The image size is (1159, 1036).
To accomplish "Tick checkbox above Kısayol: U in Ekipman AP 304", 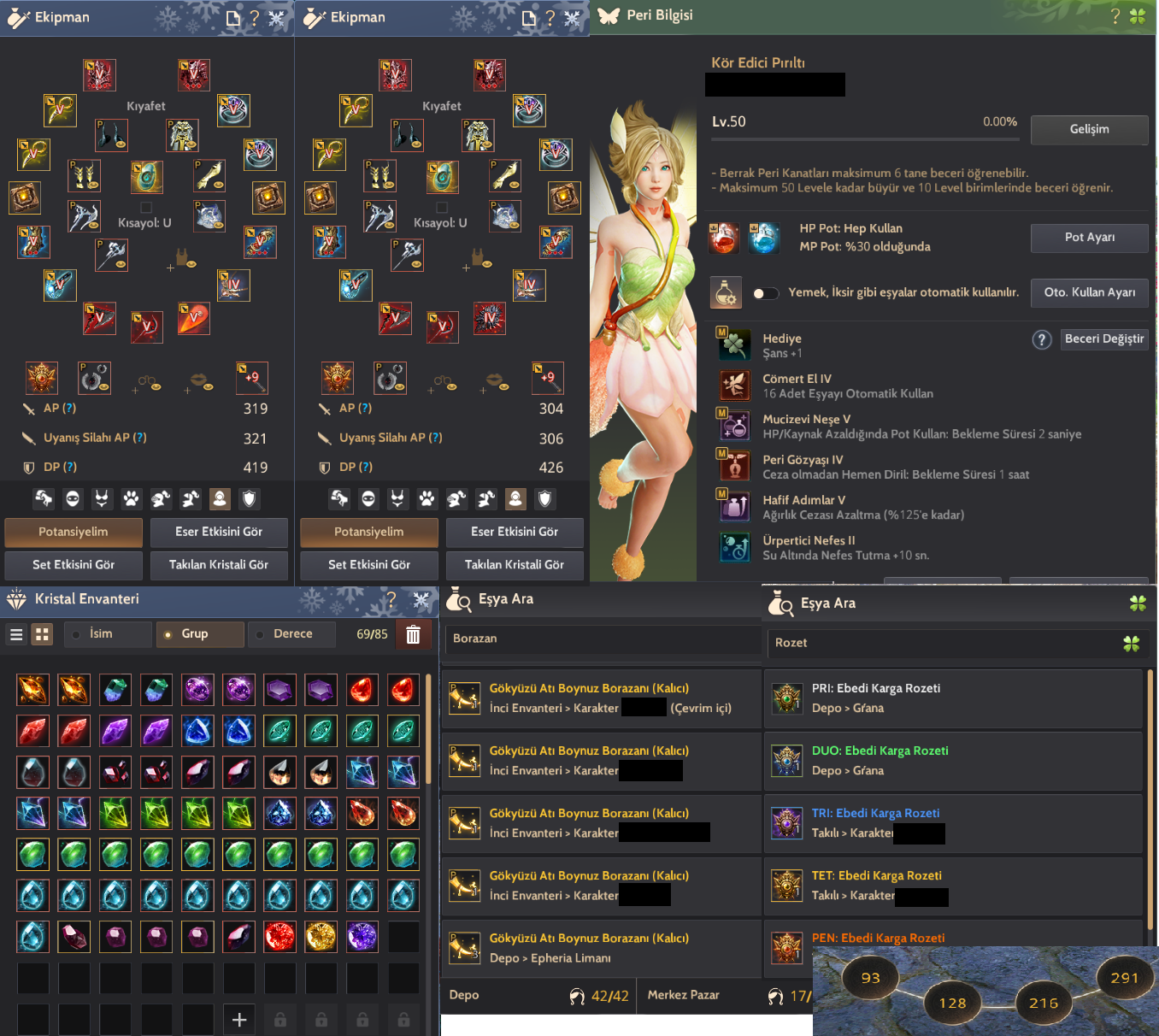I will click(442, 208).
